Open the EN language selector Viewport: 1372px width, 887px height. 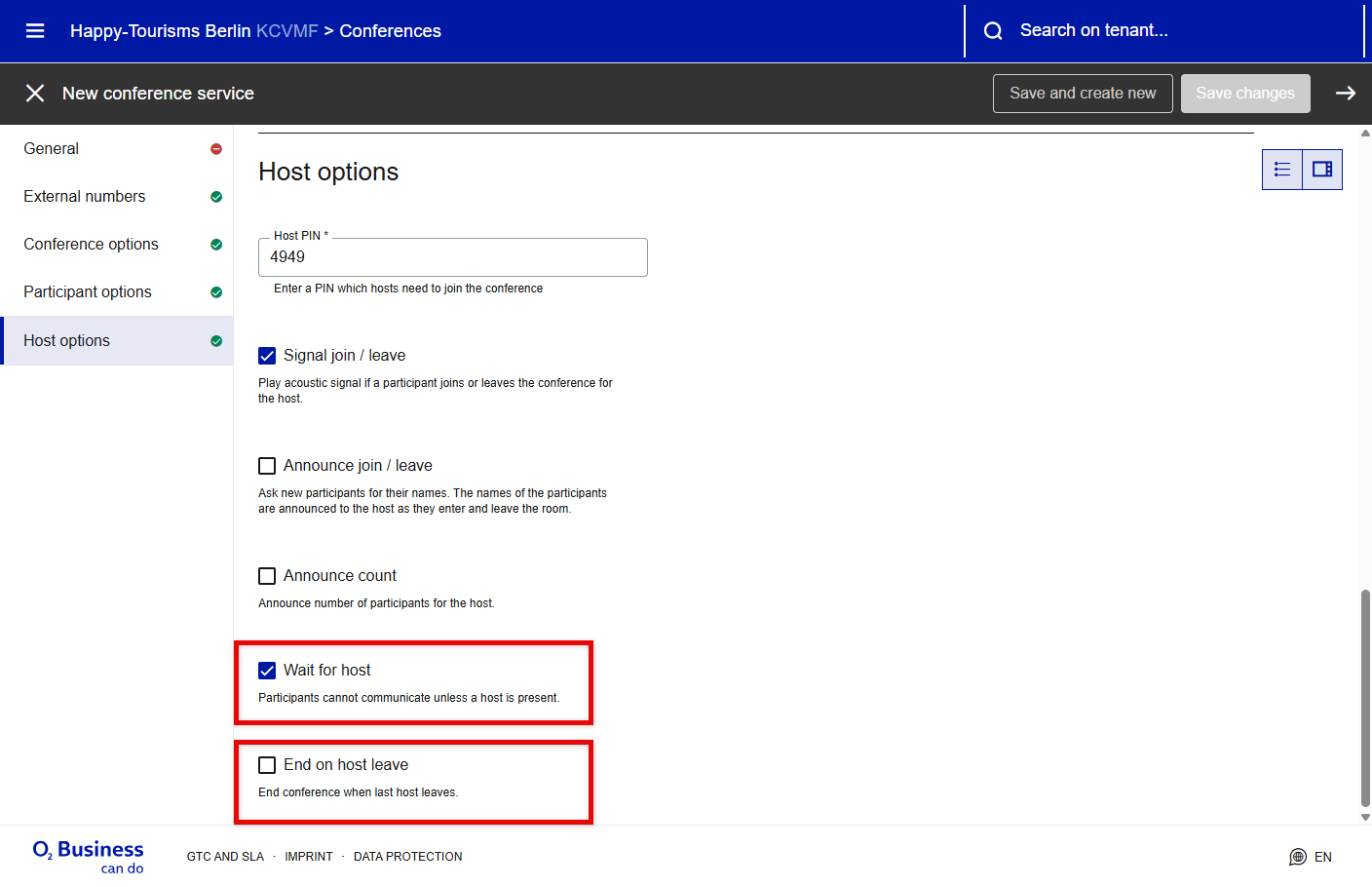[x=1322, y=857]
